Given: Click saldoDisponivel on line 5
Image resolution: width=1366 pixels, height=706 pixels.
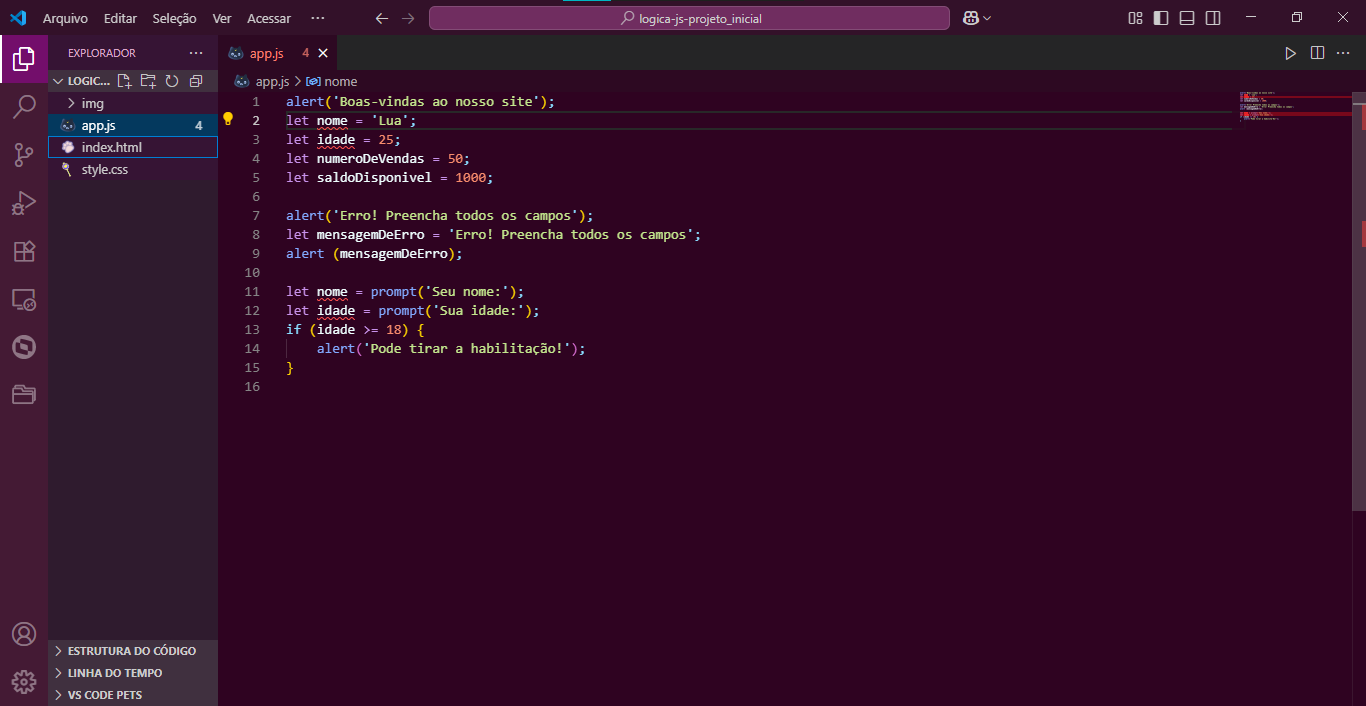Looking at the screenshot, I should pyautogui.click(x=375, y=177).
